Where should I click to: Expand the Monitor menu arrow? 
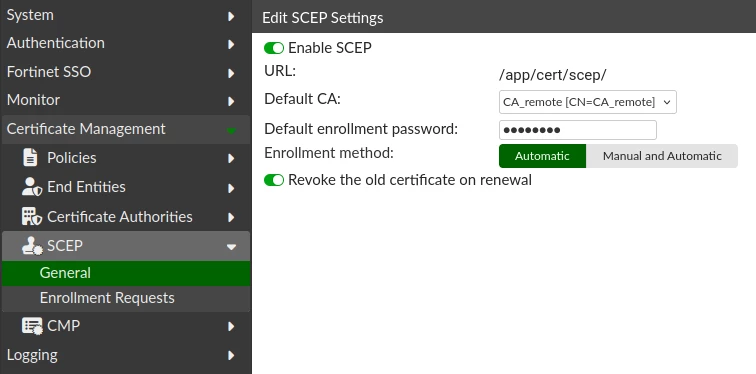tap(231, 101)
